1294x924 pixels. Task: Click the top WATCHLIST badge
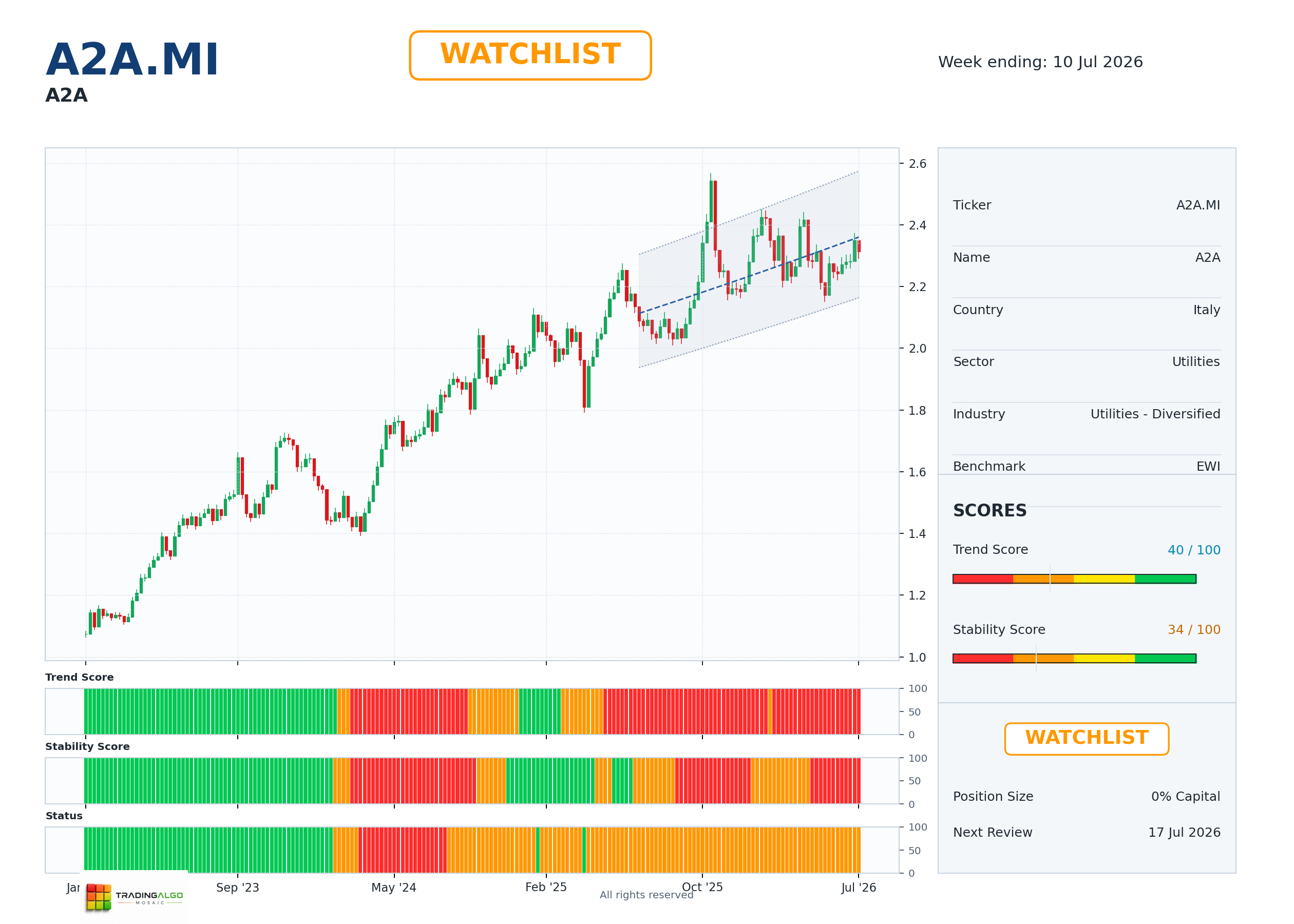pyautogui.click(x=530, y=55)
